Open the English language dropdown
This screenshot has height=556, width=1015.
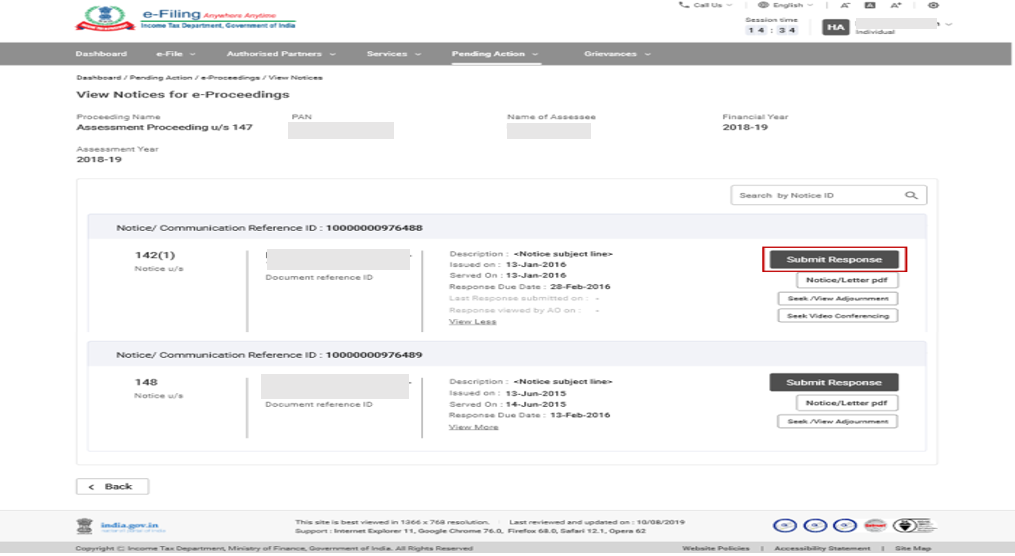coord(785,6)
